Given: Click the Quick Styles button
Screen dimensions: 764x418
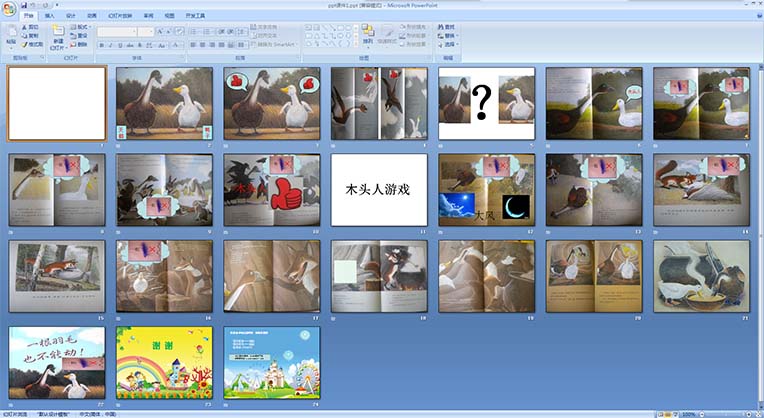Looking at the screenshot, I should pos(387,34).
